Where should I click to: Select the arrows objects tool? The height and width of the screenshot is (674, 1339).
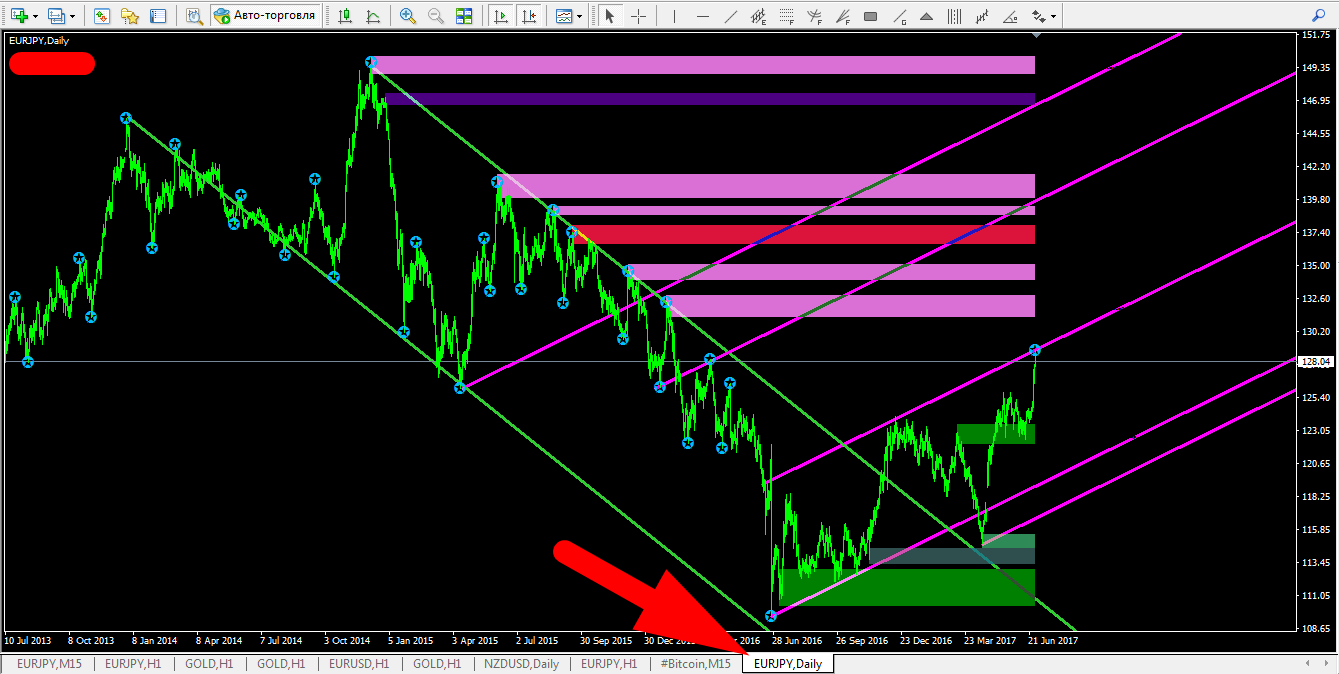1038,16
